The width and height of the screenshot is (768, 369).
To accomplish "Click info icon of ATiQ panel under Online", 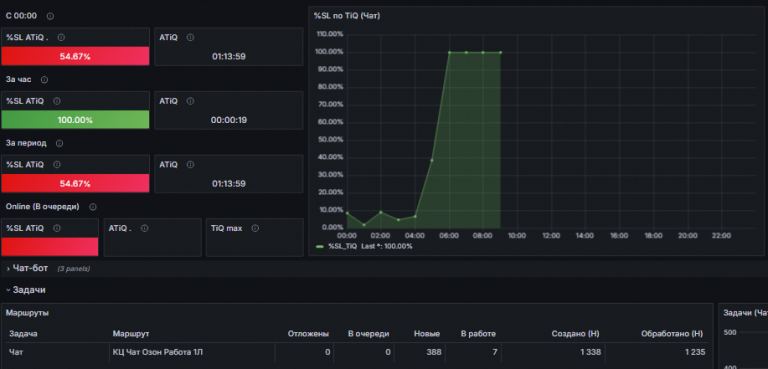I will coord(144,228).
